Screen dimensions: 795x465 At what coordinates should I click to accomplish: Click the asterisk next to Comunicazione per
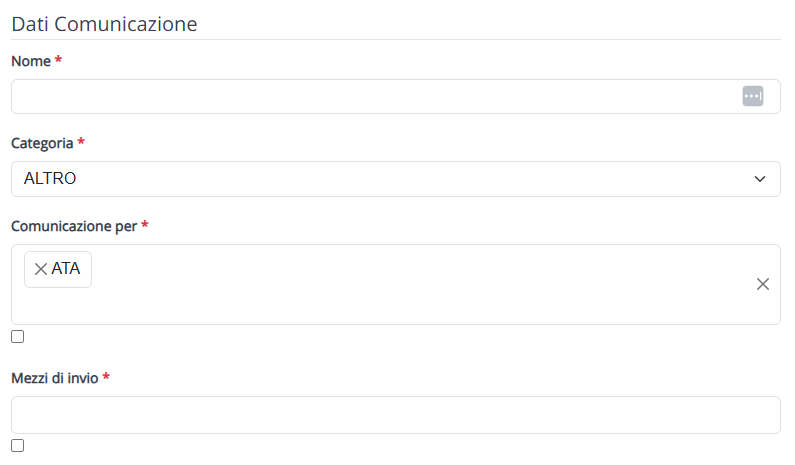click(x=144, y=225)
